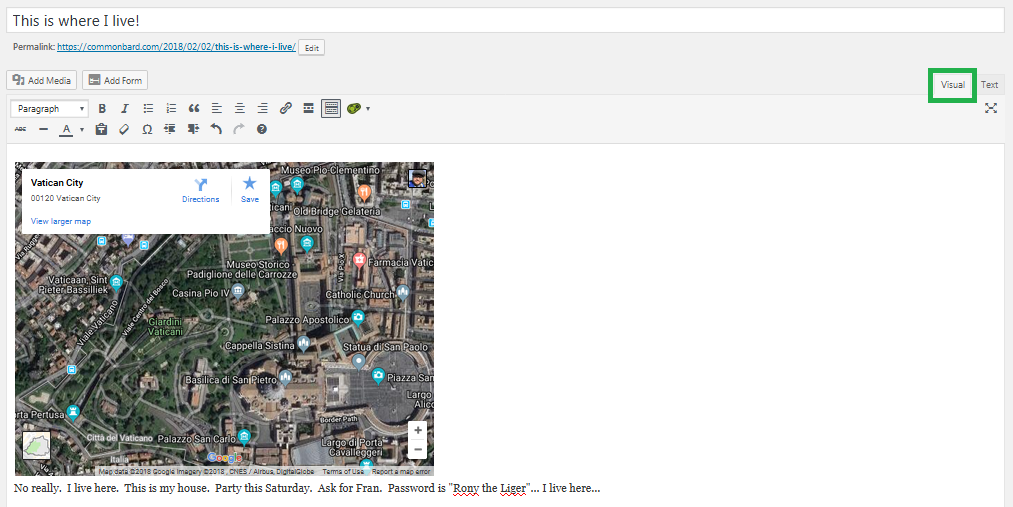The width and height of the screenshot is (1013, 507).
Task: Open View larger map link
Action: [x=61, y=222]
